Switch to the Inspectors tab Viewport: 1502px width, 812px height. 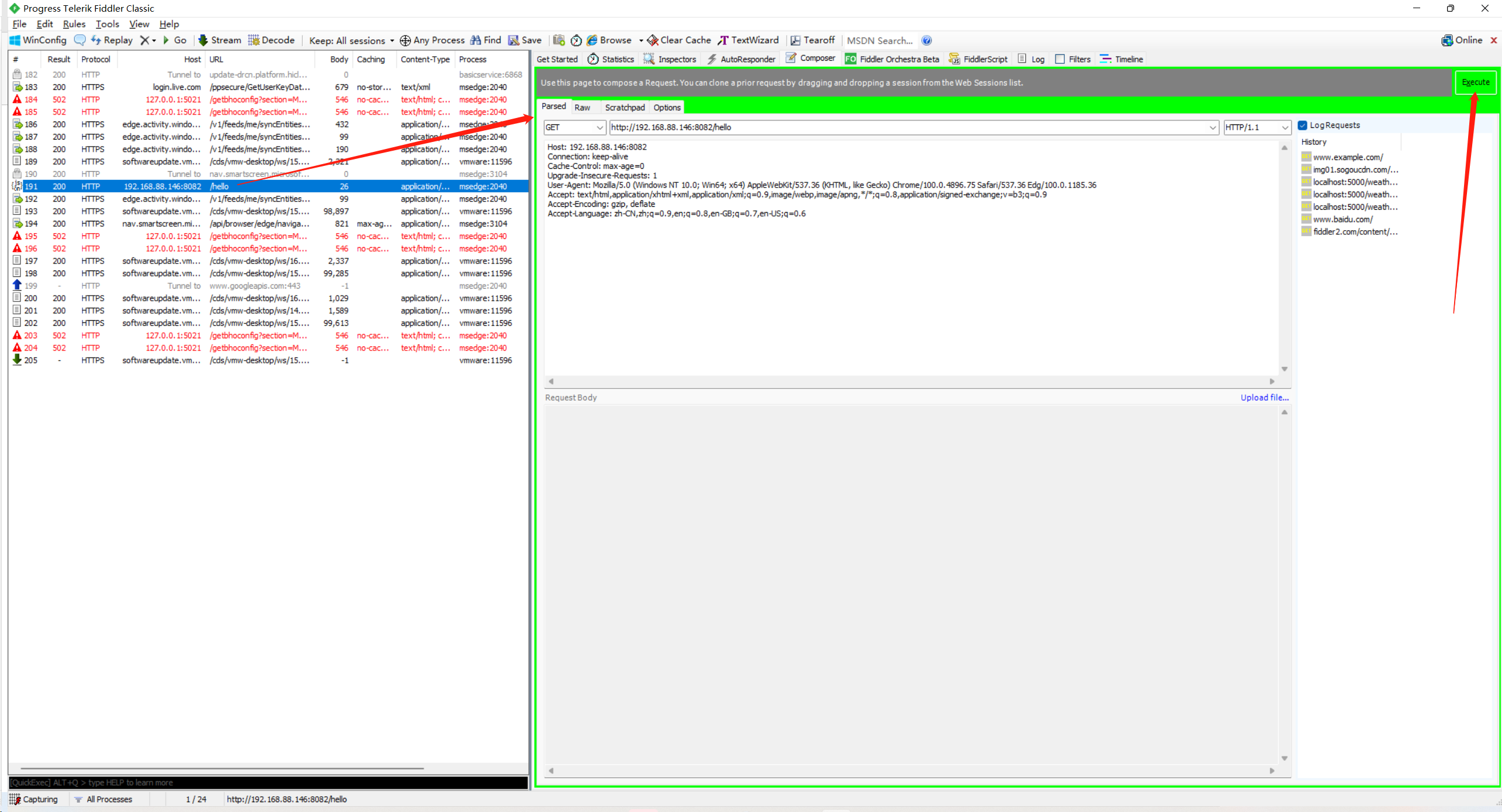(670, 59)
